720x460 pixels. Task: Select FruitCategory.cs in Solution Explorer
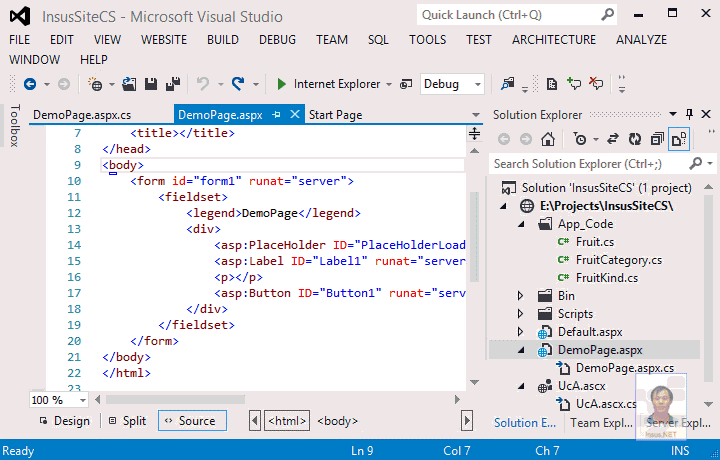point(619,260)
